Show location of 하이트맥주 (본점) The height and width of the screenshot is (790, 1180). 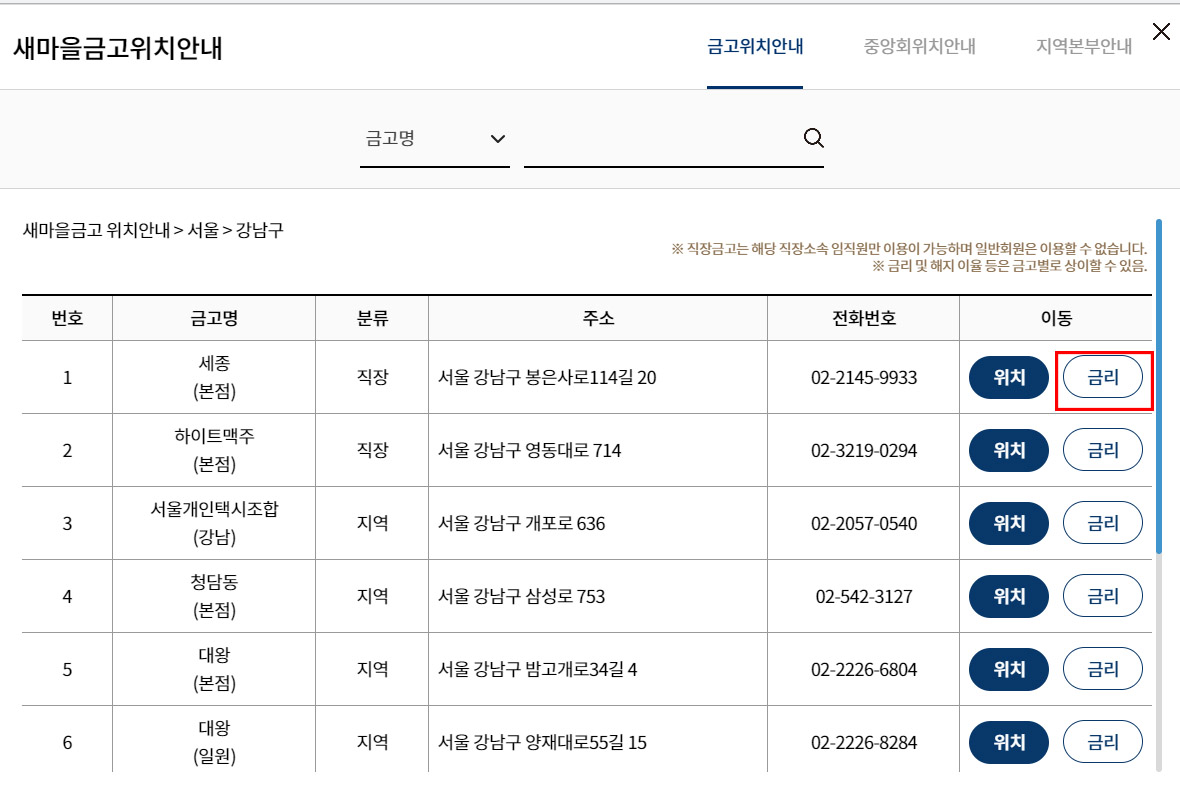(1008, 451)
